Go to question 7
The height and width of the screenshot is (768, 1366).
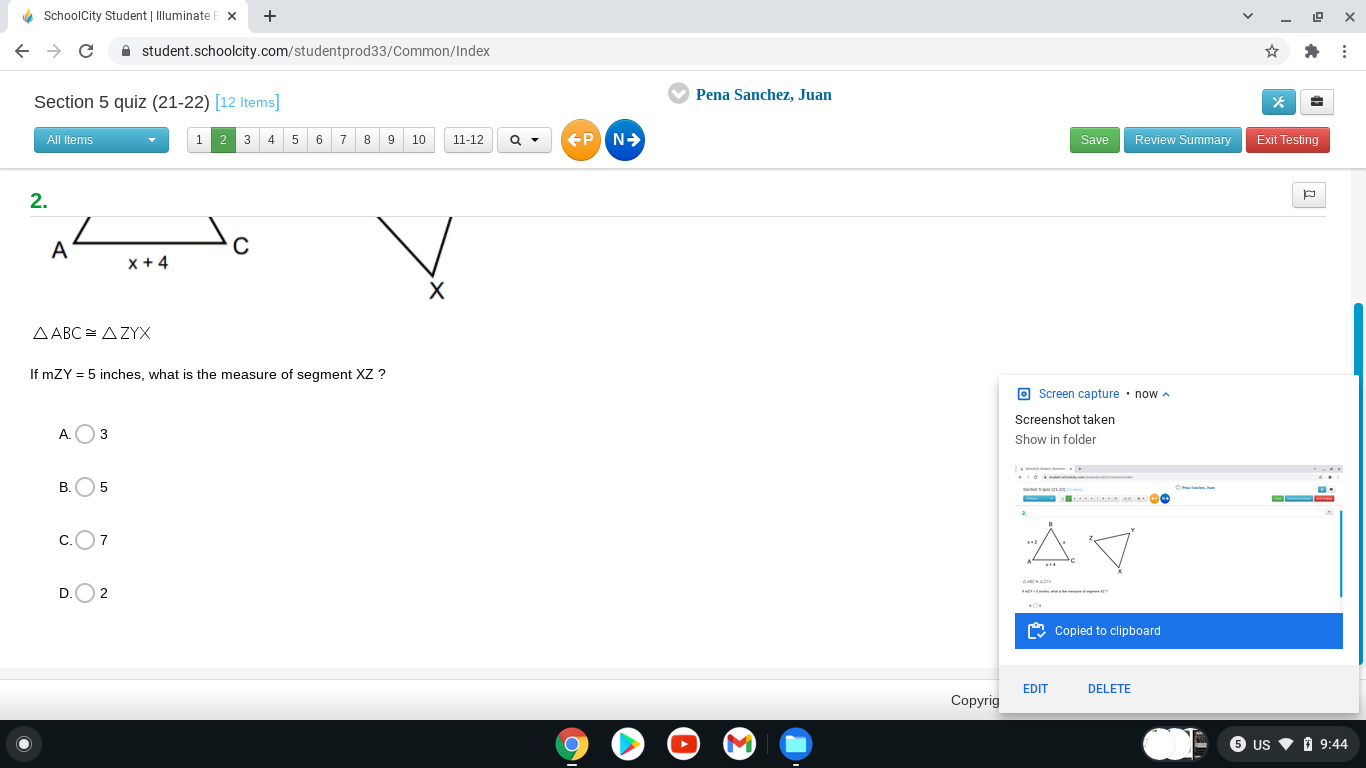pos(343,140)
